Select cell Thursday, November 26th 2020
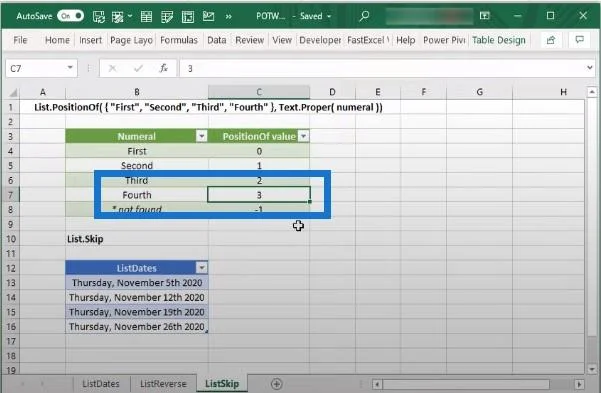The image size is (601, 393). coord(137,326)
